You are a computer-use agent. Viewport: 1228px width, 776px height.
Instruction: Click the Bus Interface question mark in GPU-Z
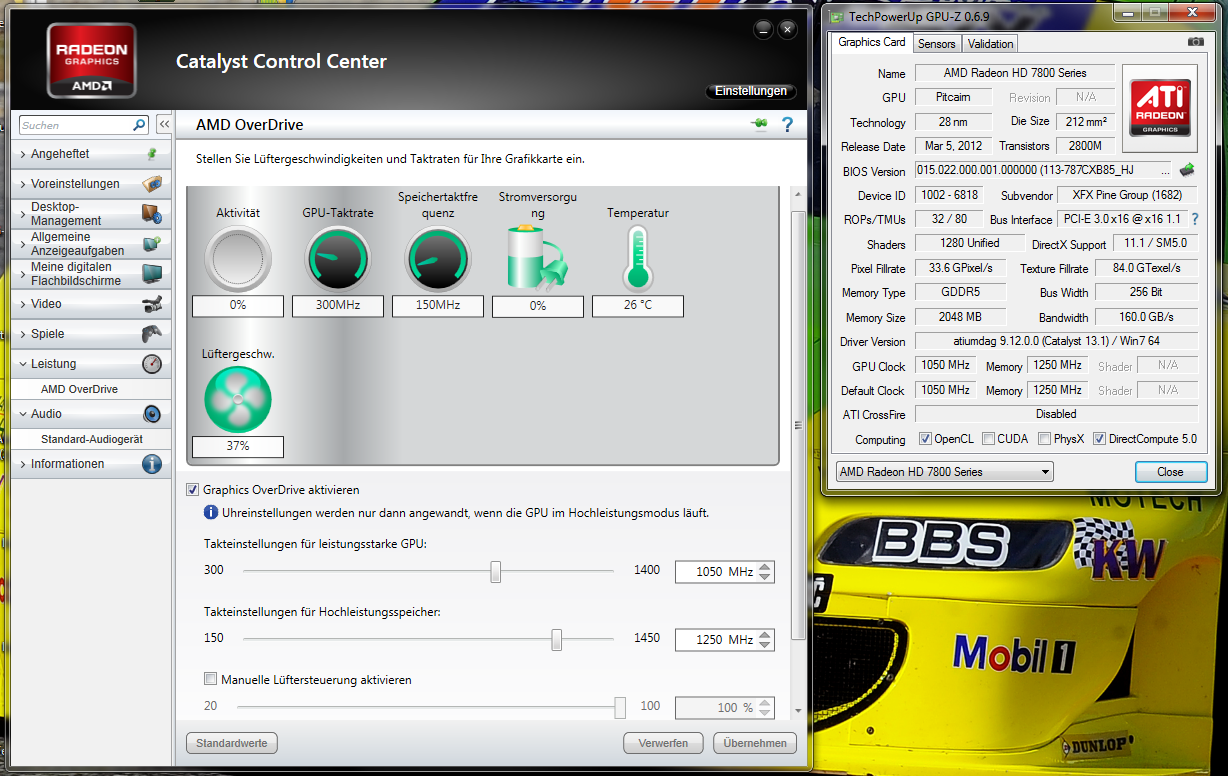pos(1194,219)
